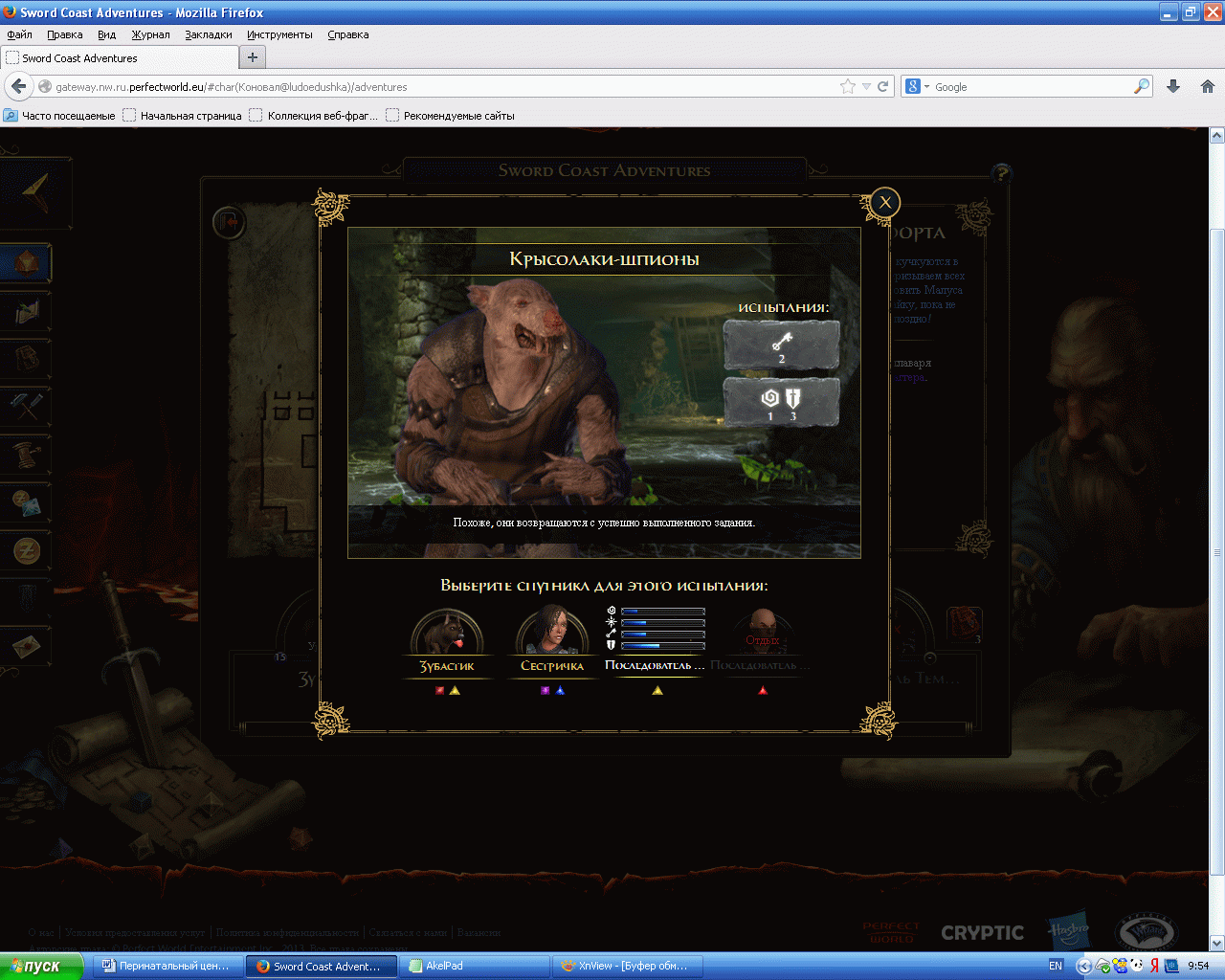This screenshot has height=980, width=1225.
Task: Go back with the browser back arrow
Action: point(18,86)
